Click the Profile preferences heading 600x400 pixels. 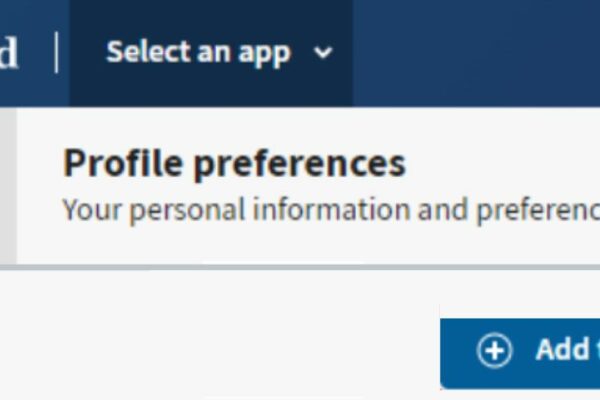point(234,163)
